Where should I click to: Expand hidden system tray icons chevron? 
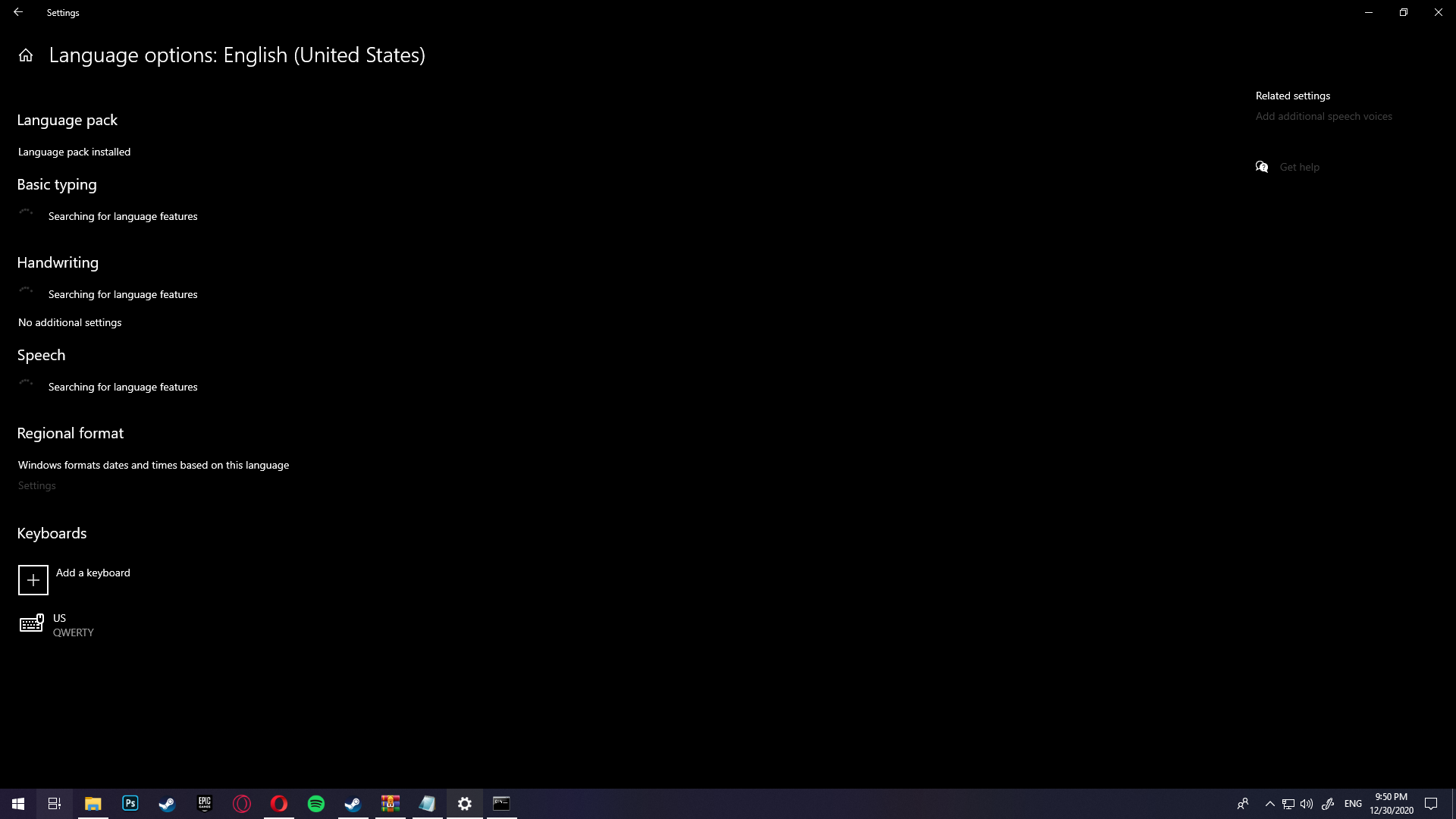click(x=1269, y=804)
